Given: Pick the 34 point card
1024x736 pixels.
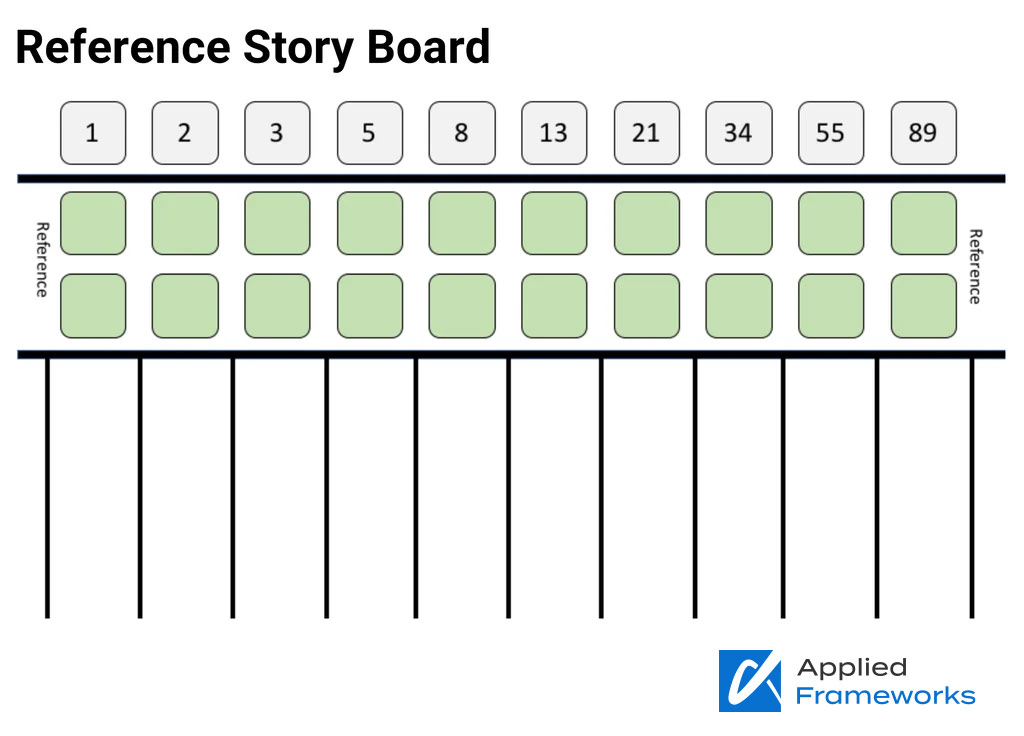Looking at the screenshot, I should [x=739, y=133].
